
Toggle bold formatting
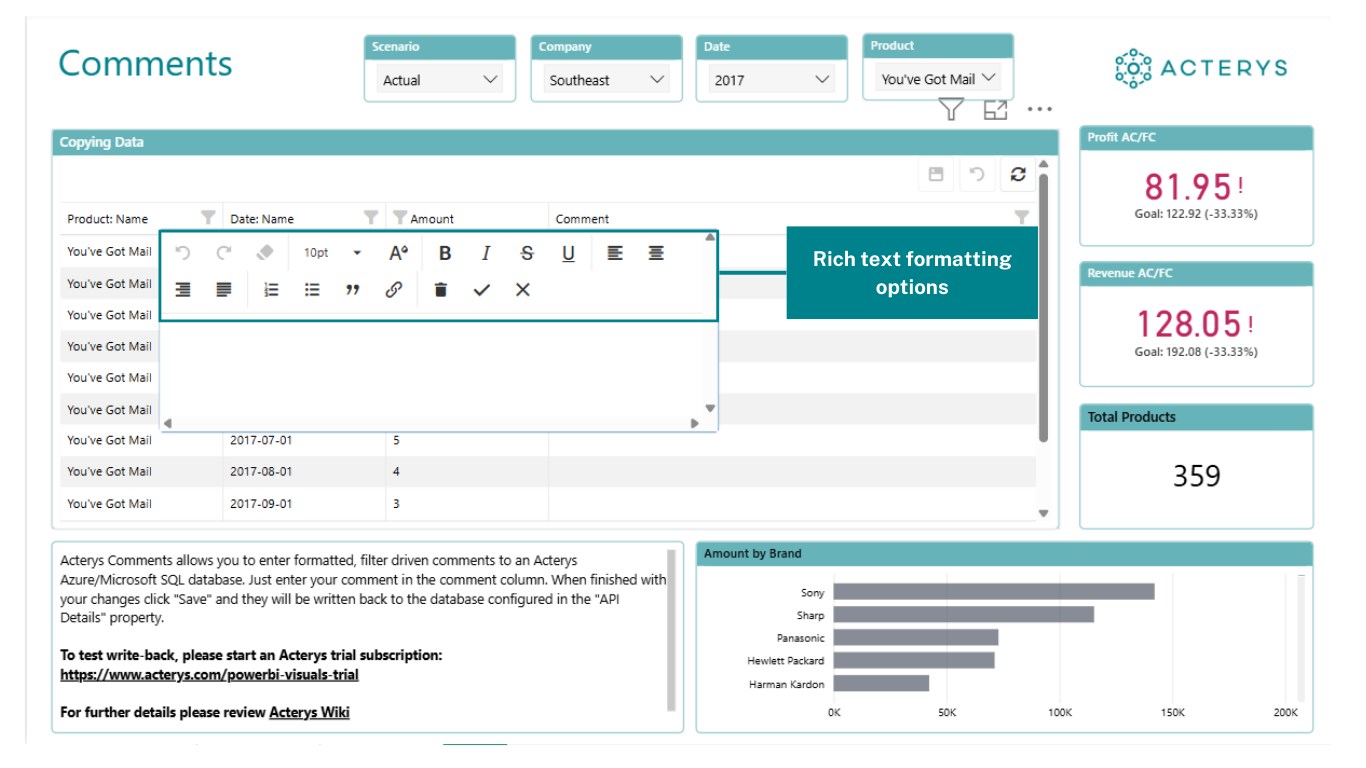coord(445,253)
